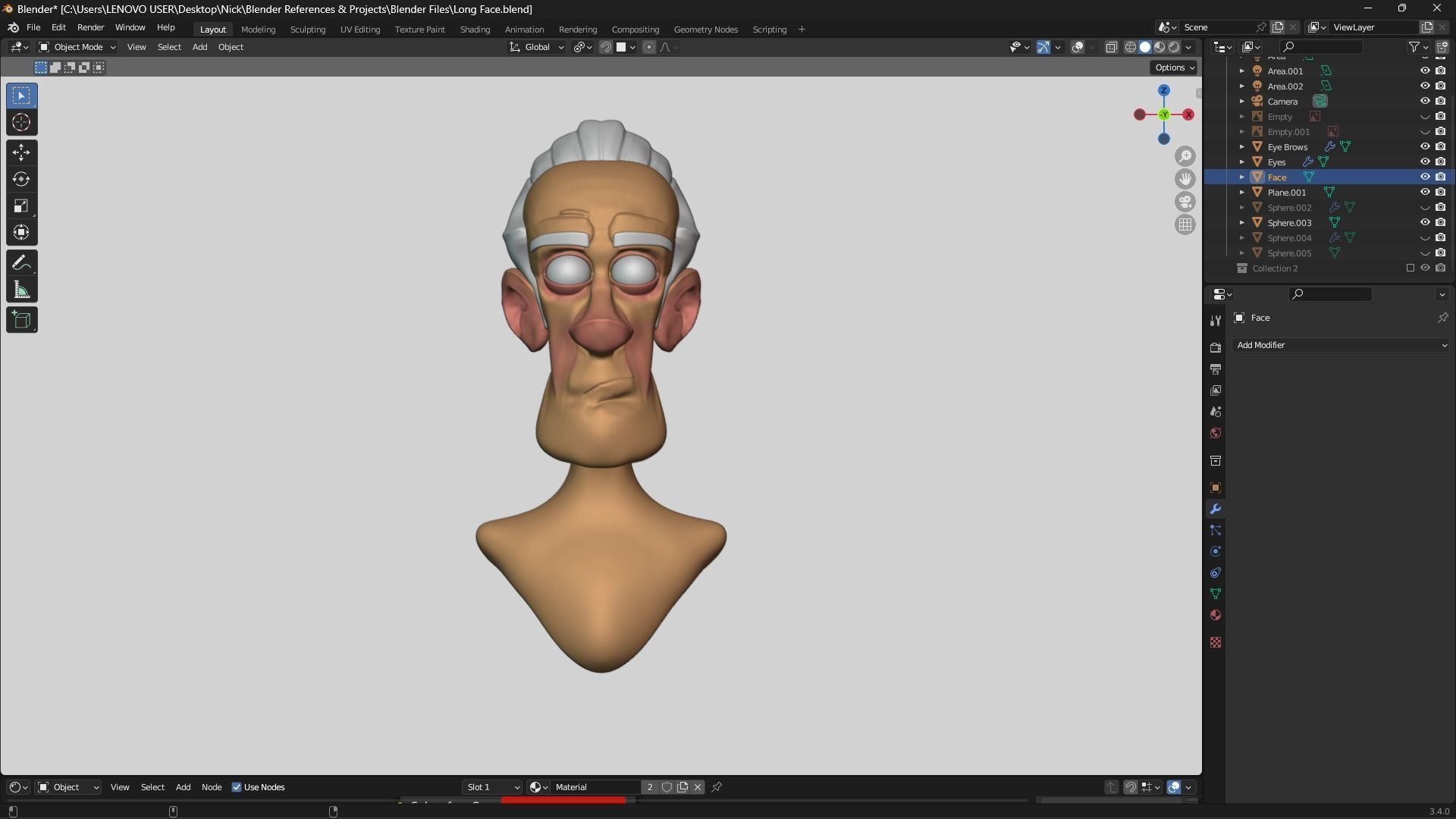Hide the Face object in outliner
This screenshot has width=1456, height=819.
[1425, 177]
